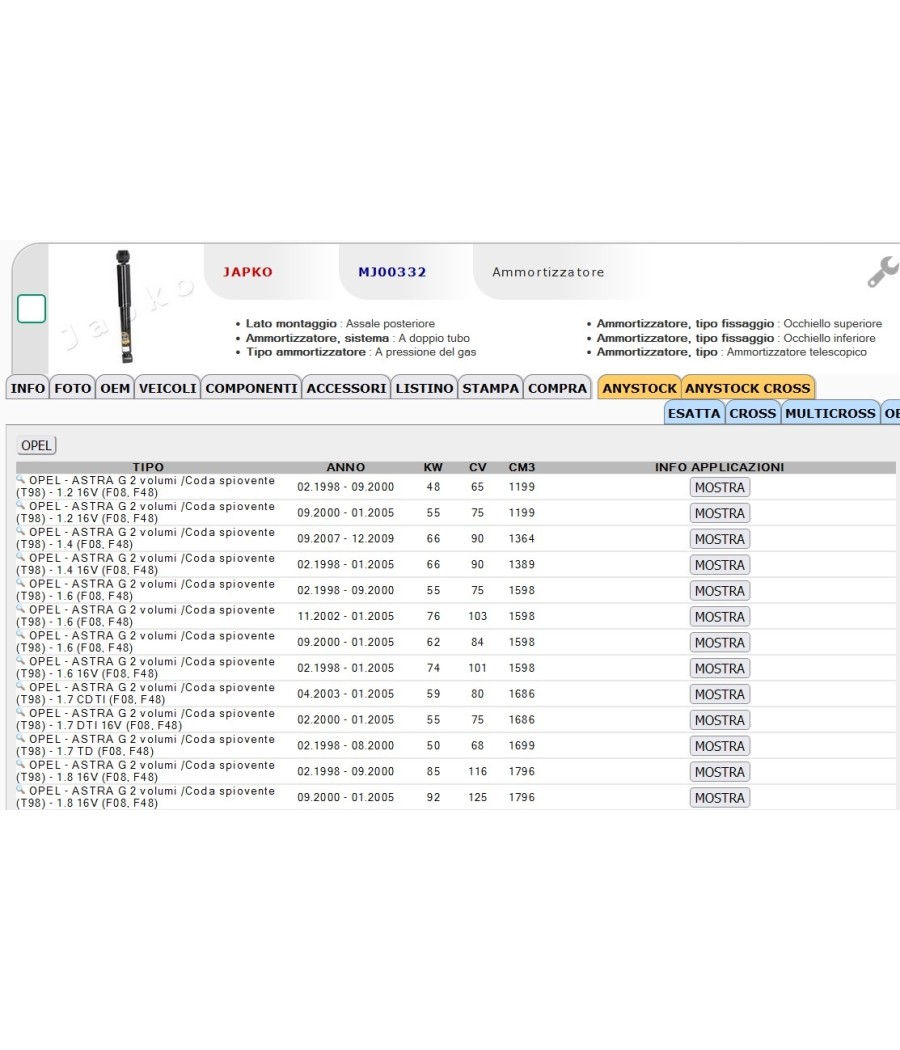Click MOSTRA for Astra 1.8 16V 125 CV
This screenshot has width=900, height=1050.
pos(720,798)
